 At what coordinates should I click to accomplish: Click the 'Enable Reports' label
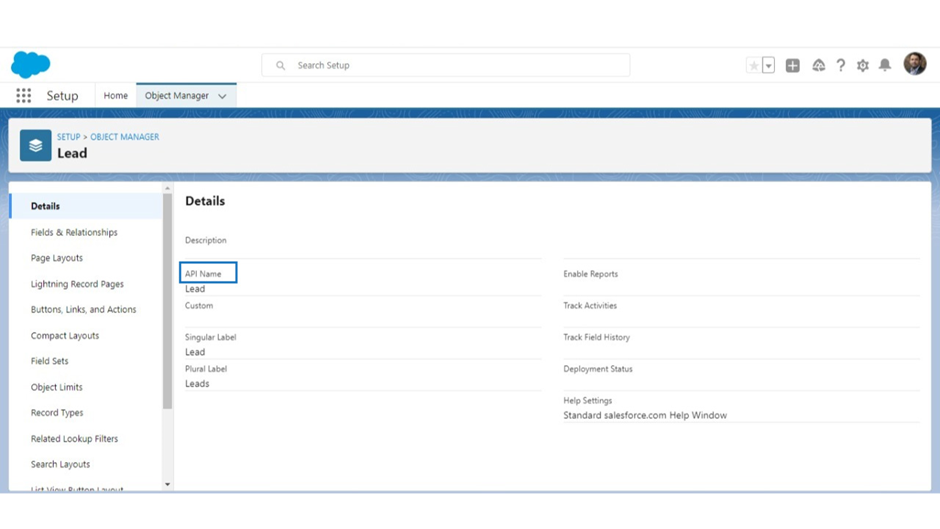590,273
